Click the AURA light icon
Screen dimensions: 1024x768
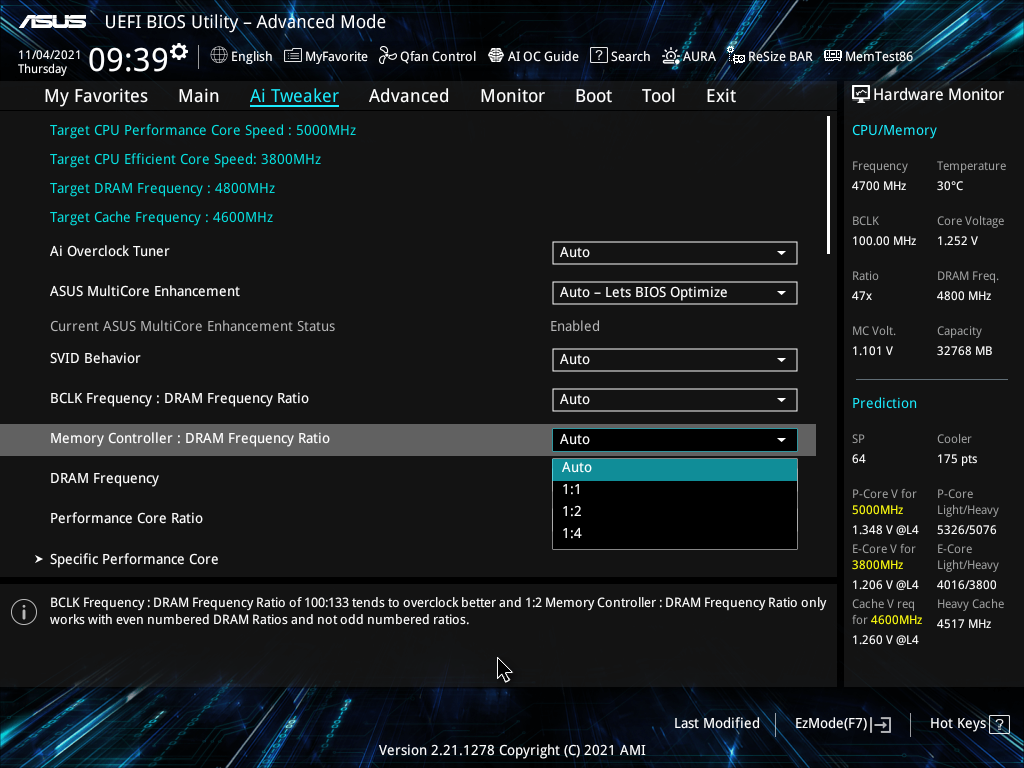point(671,56)
